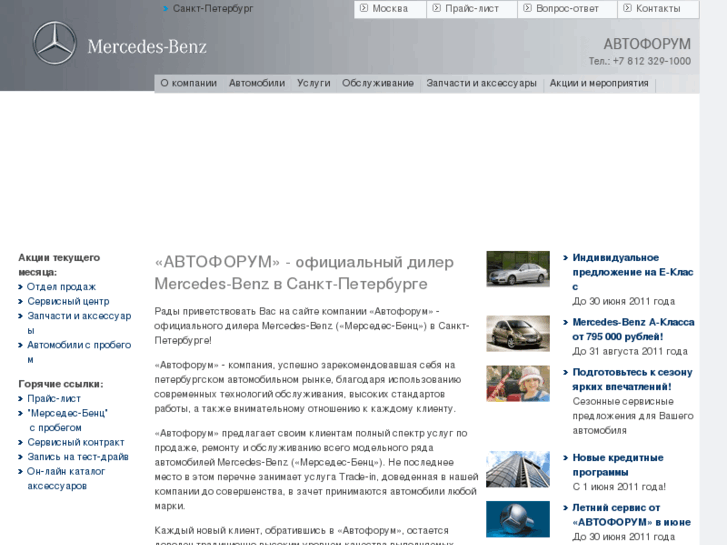The height and width of the screenshot is (545, 727).
Task: Click arrow bullet beside sidebar Прайс-лист
Action: coord(20,399)
